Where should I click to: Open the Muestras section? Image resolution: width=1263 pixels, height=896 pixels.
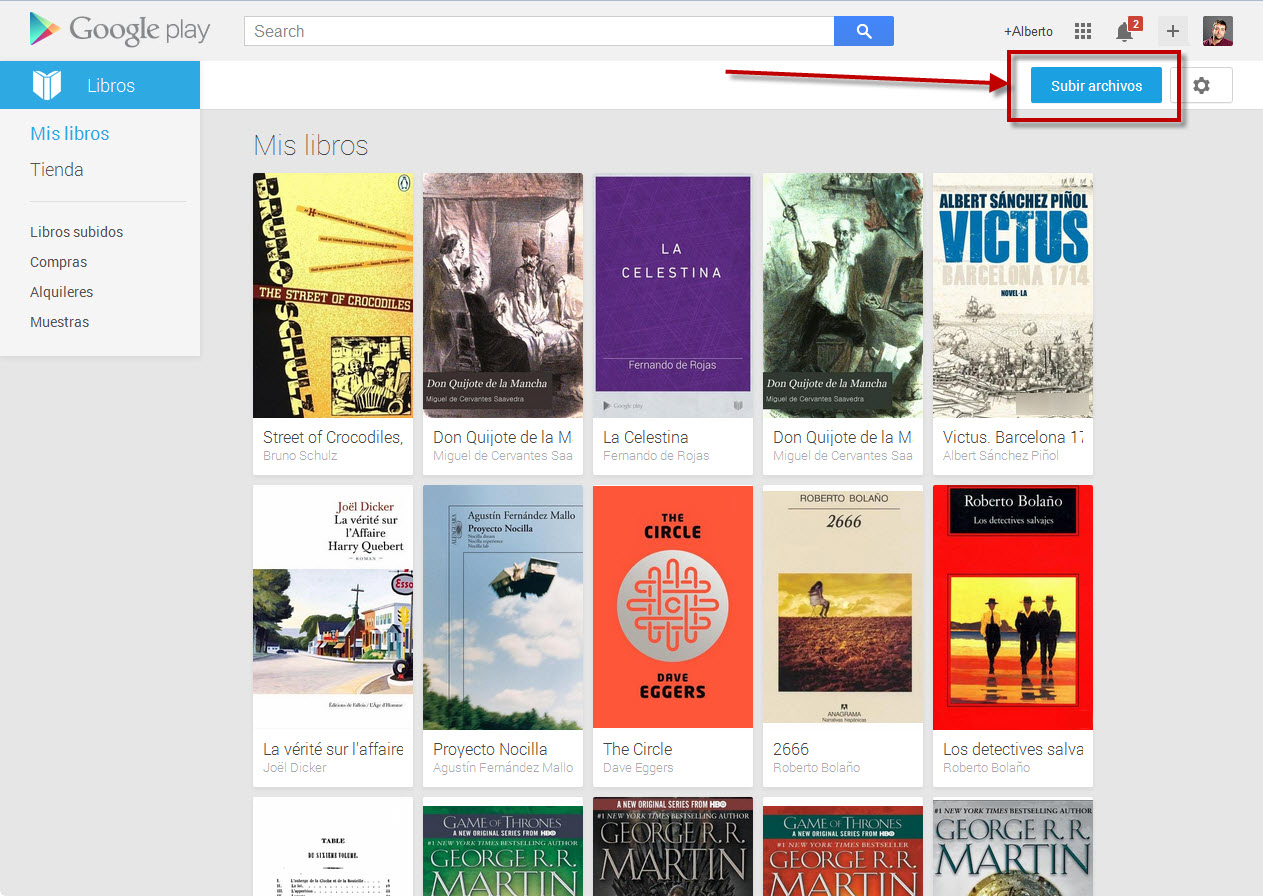(x=60, y=321)
